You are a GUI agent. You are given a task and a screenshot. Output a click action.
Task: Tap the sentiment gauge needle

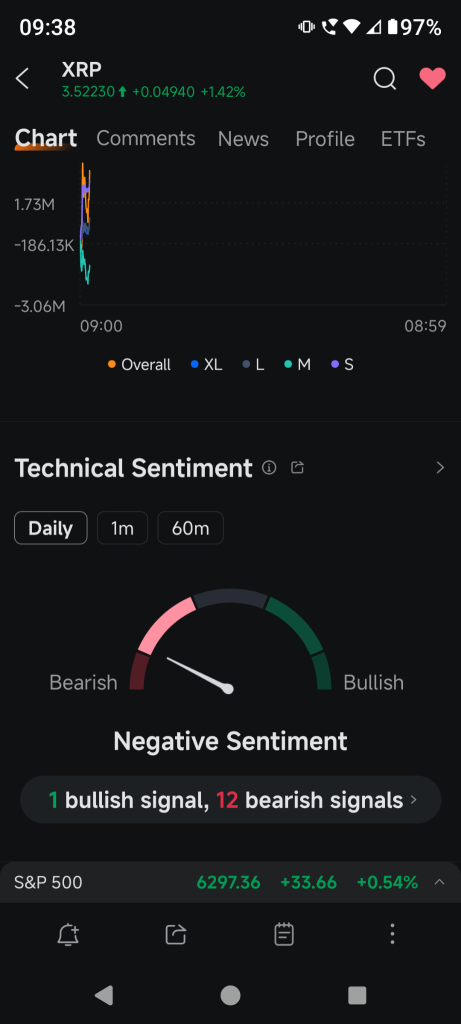point(200,673)
